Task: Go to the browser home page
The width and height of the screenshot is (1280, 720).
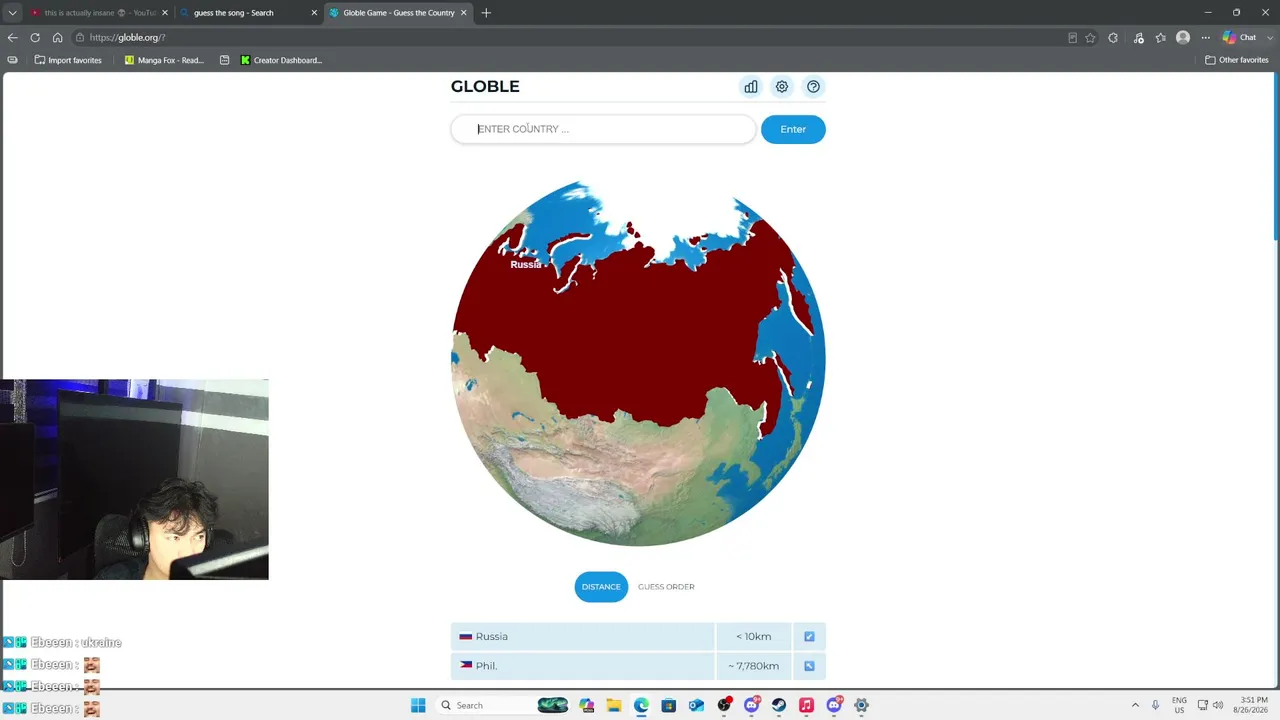Action: 58,38
